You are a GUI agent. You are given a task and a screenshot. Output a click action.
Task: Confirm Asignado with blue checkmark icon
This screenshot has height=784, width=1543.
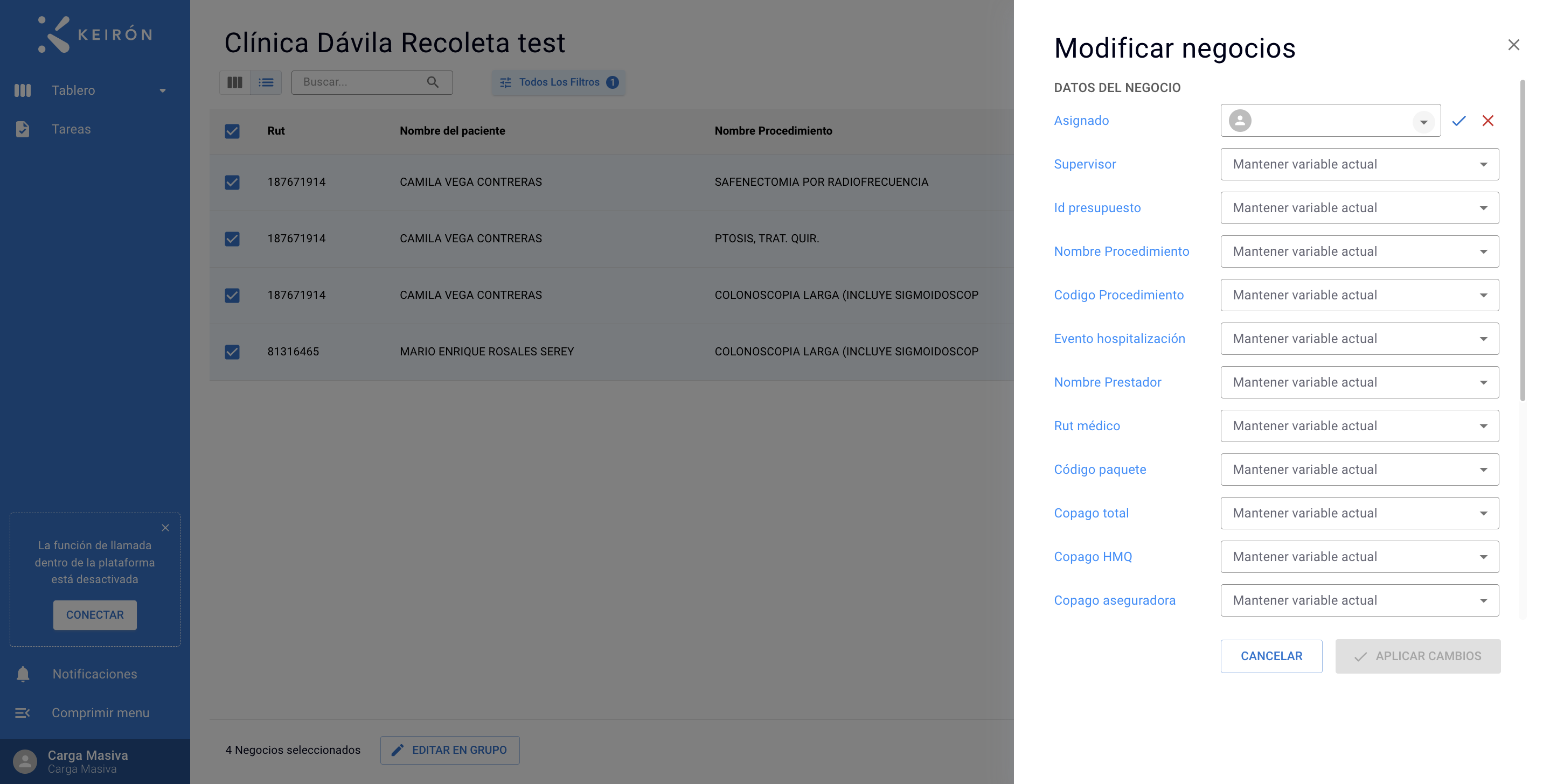point(1458,121)
